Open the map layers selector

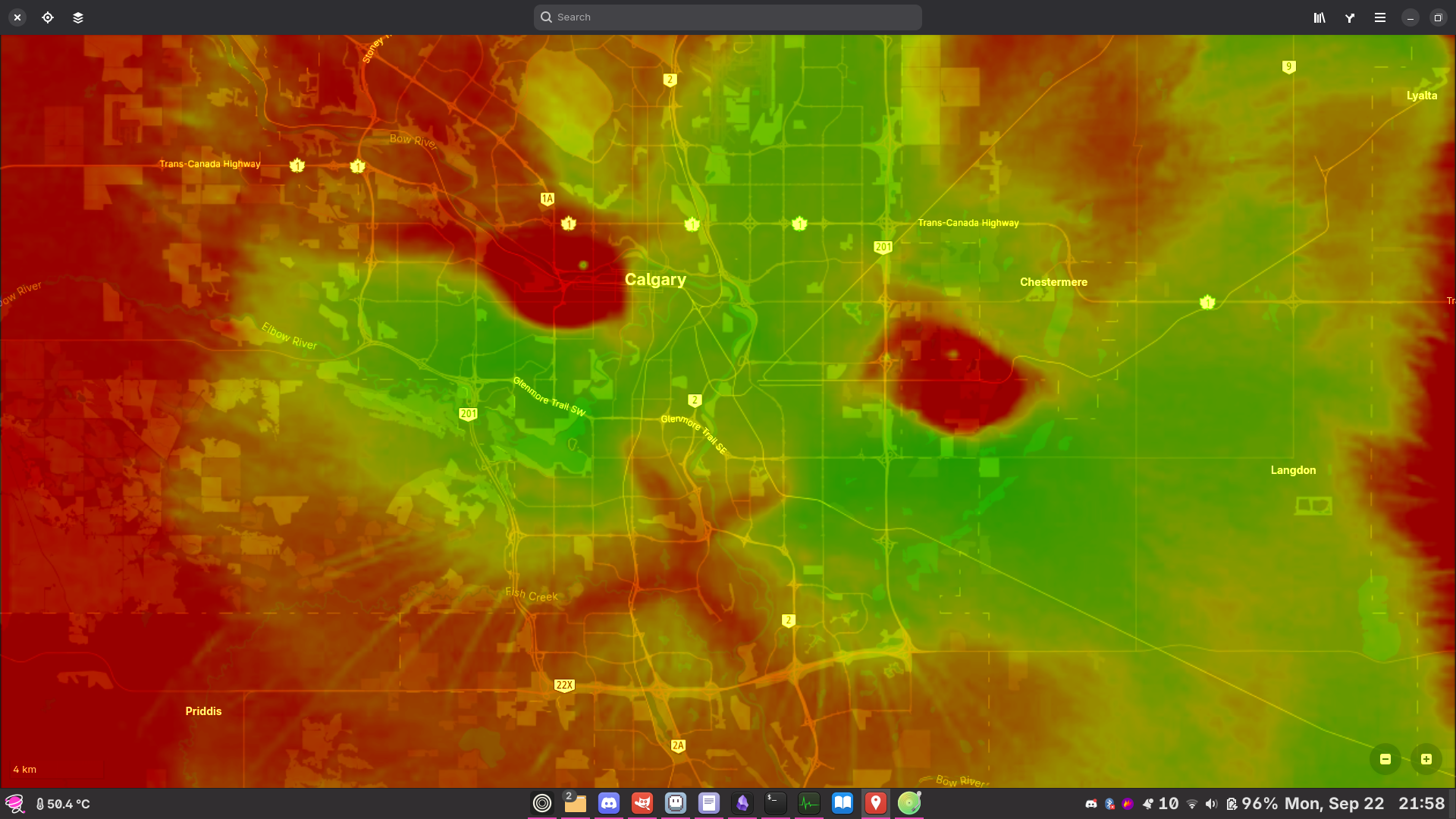(78, 17)
